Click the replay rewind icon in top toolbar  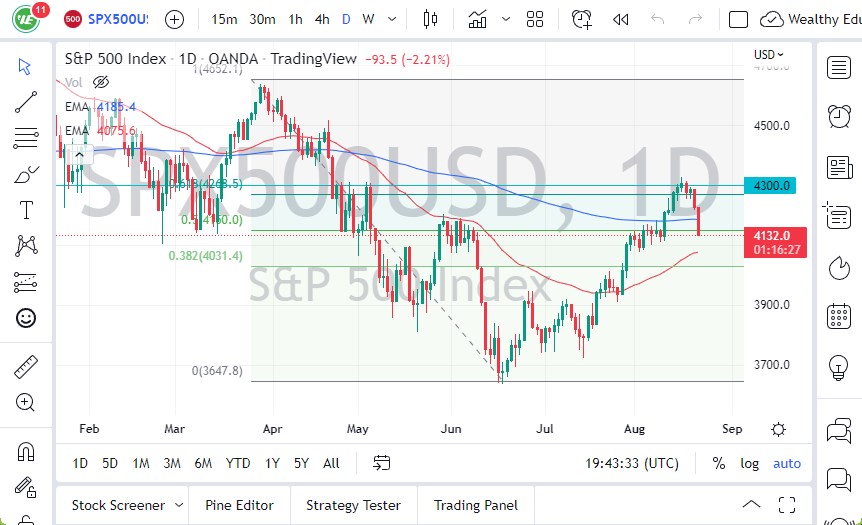(x=621, y=19)
